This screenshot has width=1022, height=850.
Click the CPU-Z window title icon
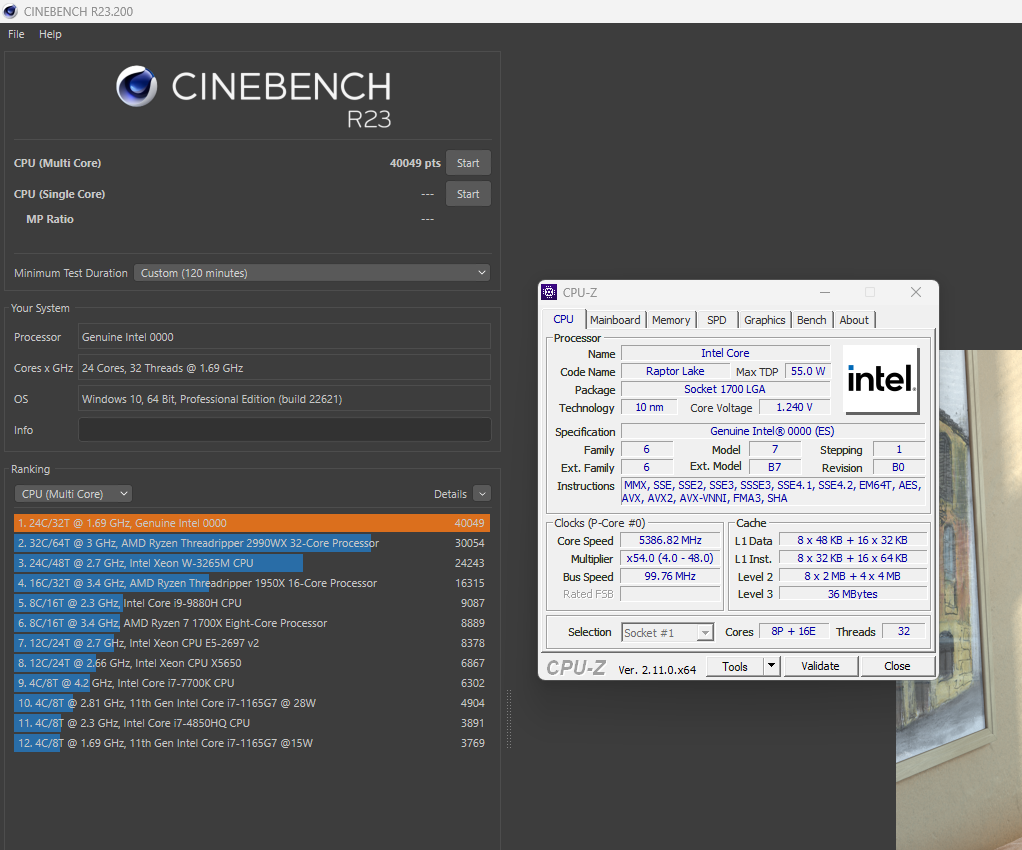(549, 292)
